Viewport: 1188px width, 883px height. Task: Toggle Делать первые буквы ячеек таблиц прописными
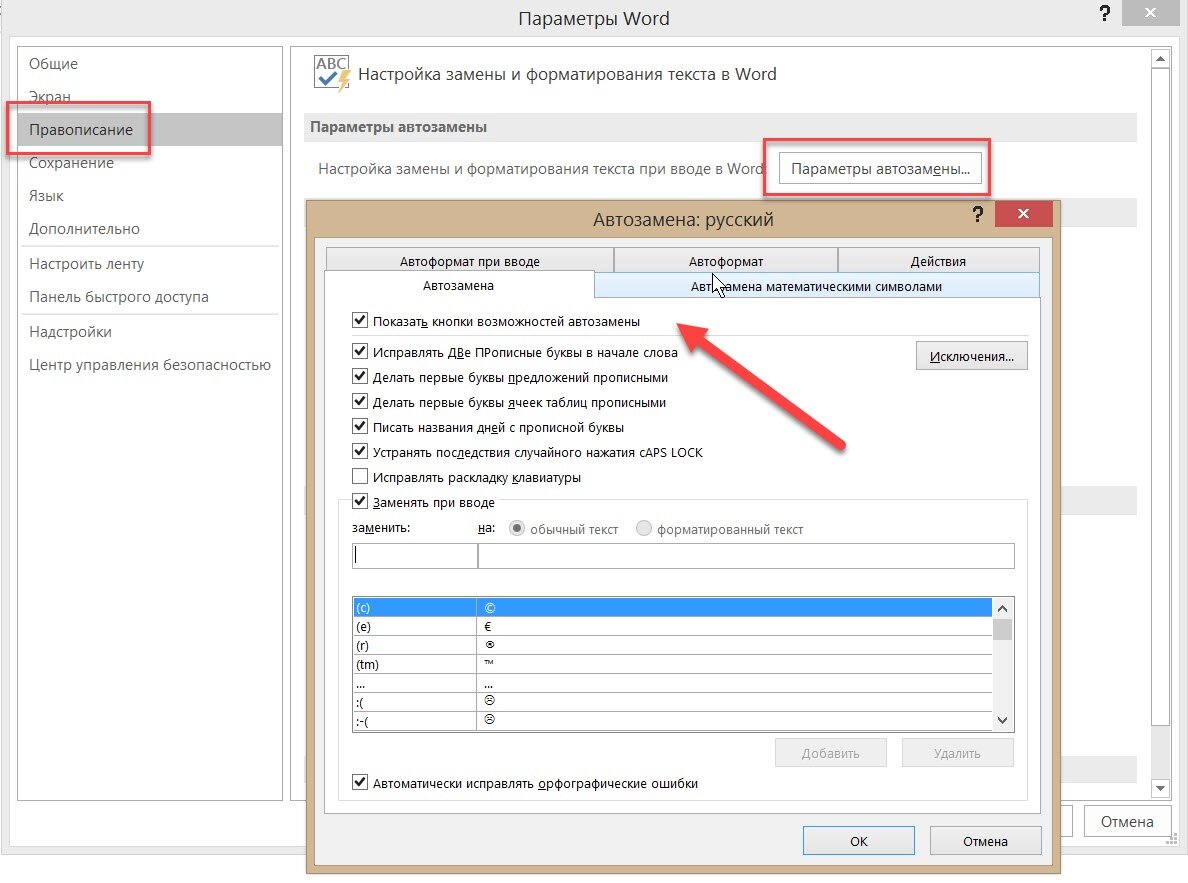point(360,402)
